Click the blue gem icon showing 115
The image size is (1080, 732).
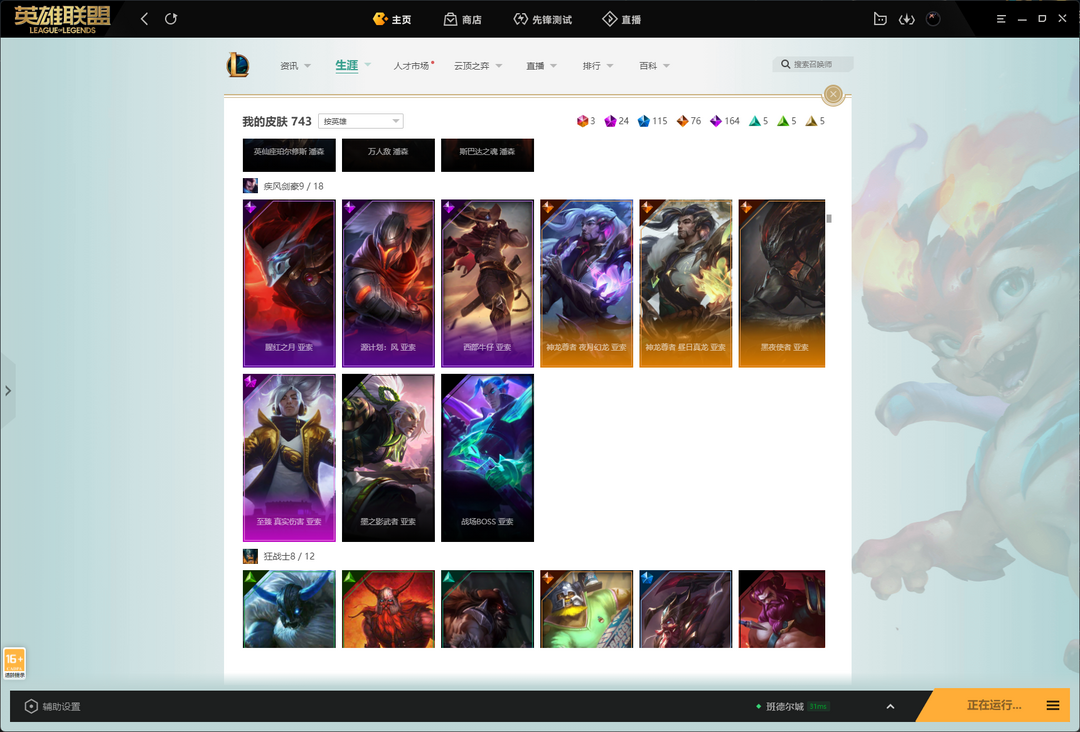(x=644, y=121)
